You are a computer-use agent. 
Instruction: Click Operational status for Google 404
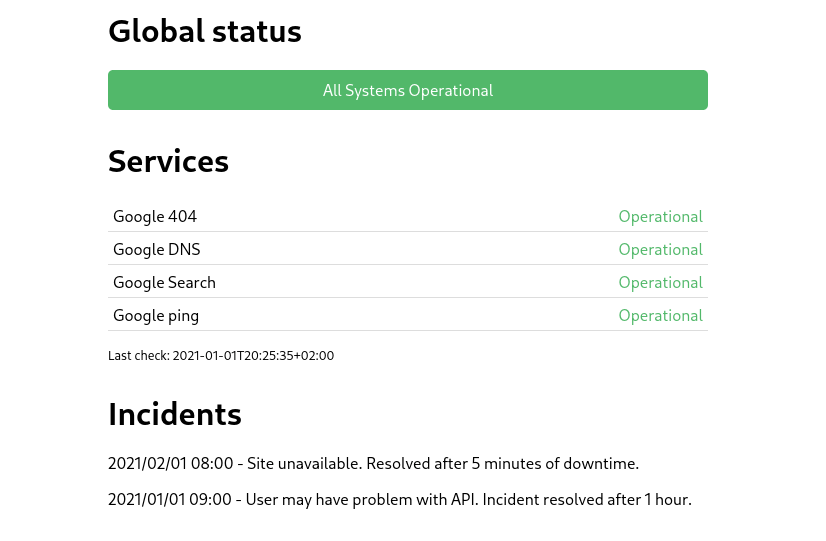[660, 216]
